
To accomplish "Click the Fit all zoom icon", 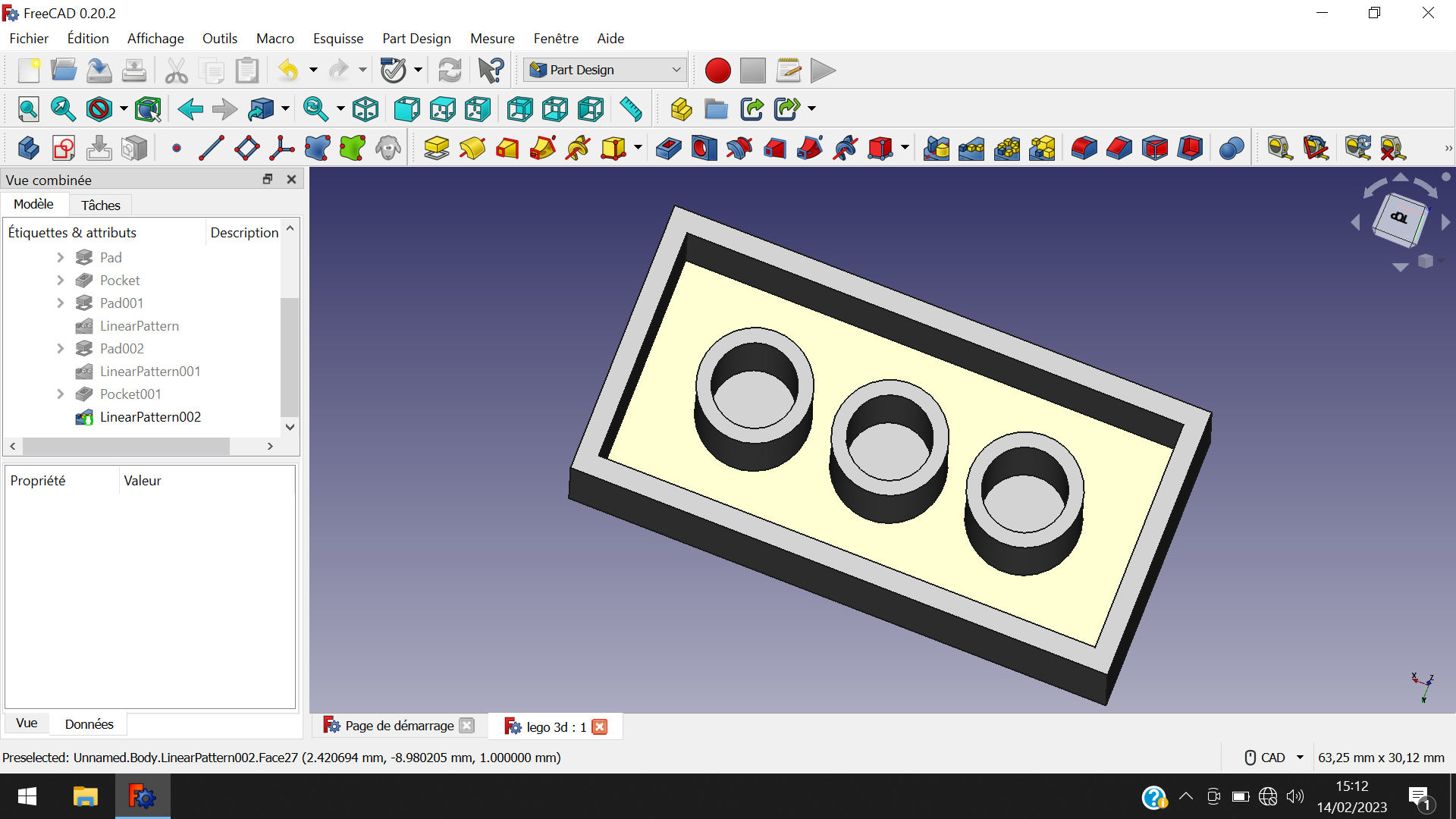I will click(28, 109).
